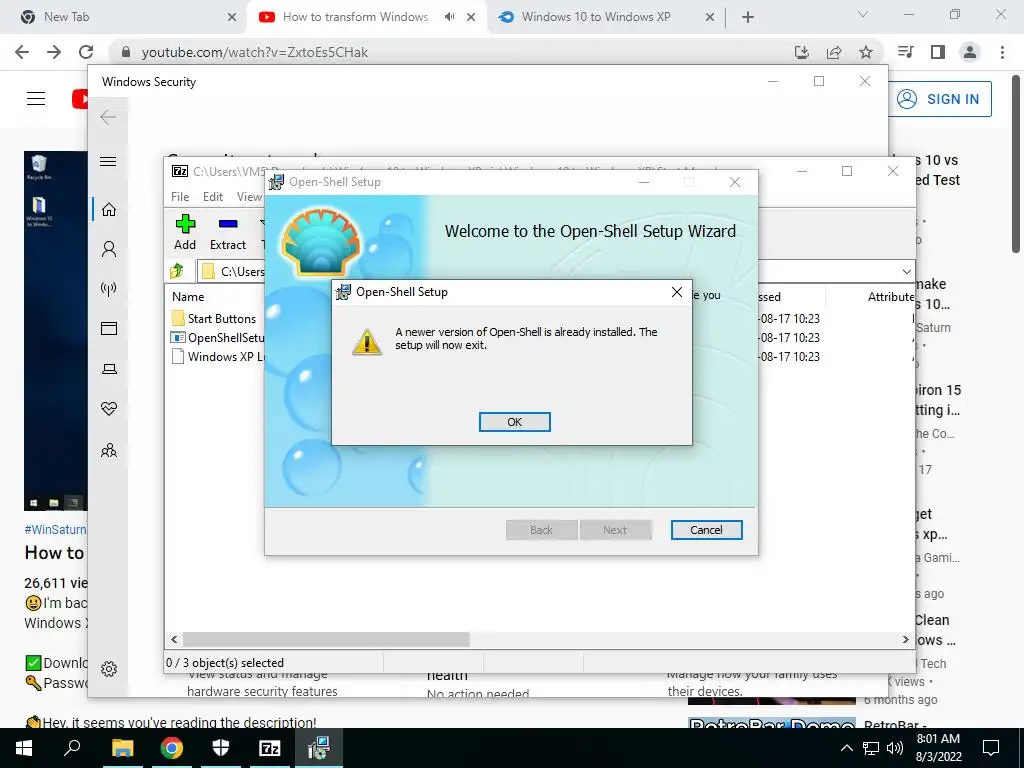This screenshot has width=1024, height=768.
Task: Select the OpenShellSetup file in 7-Zip
Action: (217, 338)
